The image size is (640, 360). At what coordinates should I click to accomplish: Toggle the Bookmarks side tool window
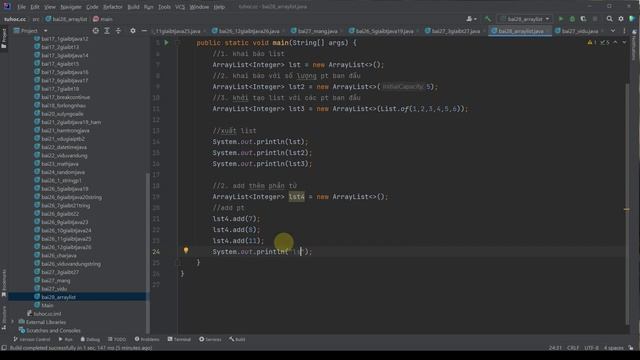4,282
